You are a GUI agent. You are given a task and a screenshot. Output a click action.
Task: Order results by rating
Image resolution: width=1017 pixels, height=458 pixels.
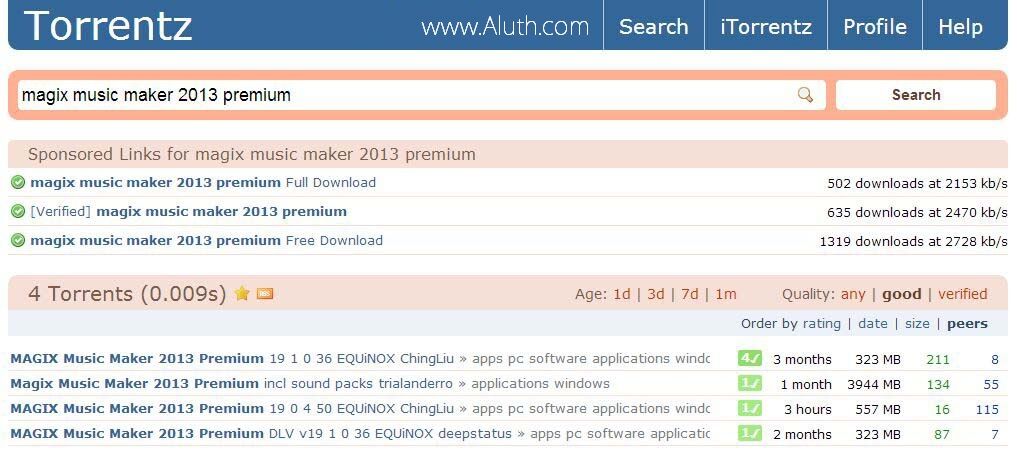(821, 323)
